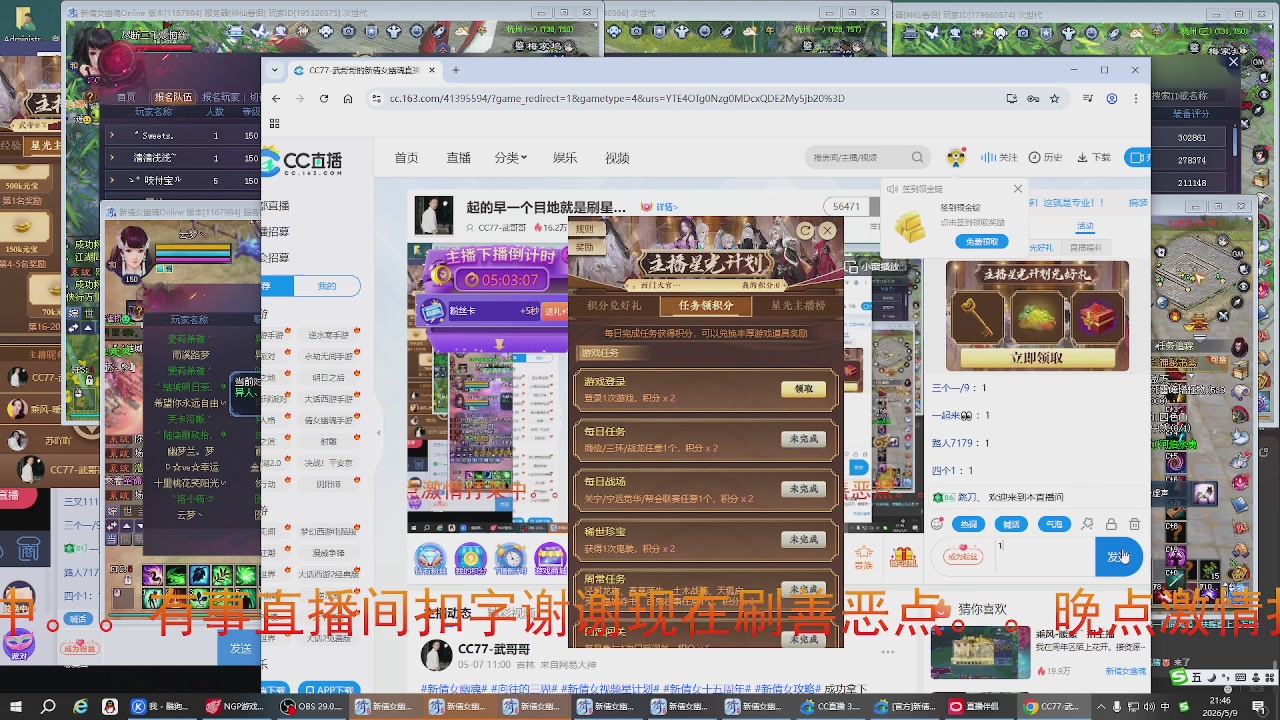Click the search magnifier on CC直播

coord(917,157)
